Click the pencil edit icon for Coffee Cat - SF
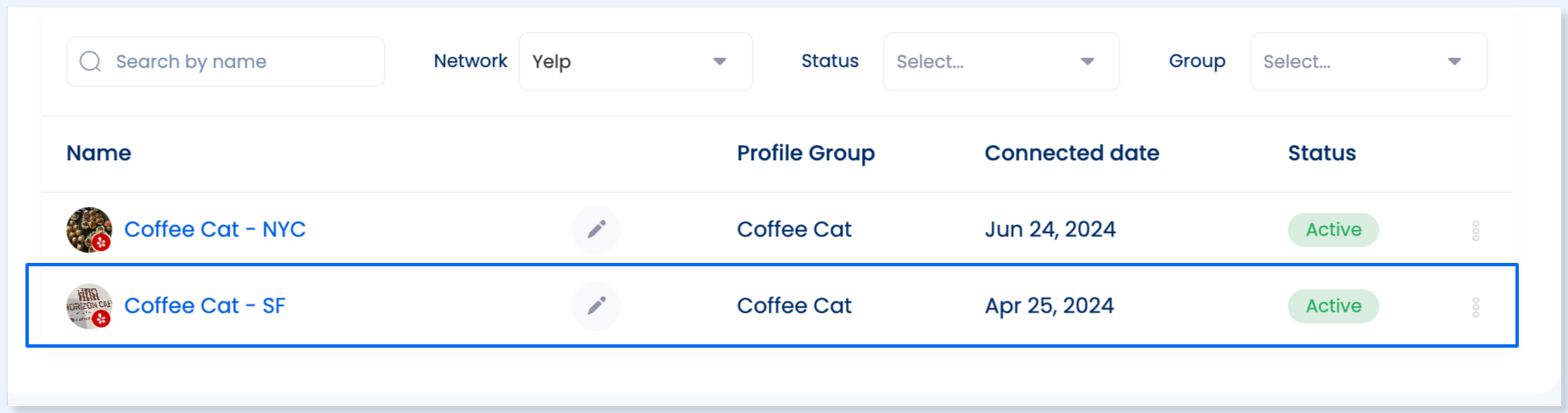Viewport: 1568px width, 413px height. [597, 305]
